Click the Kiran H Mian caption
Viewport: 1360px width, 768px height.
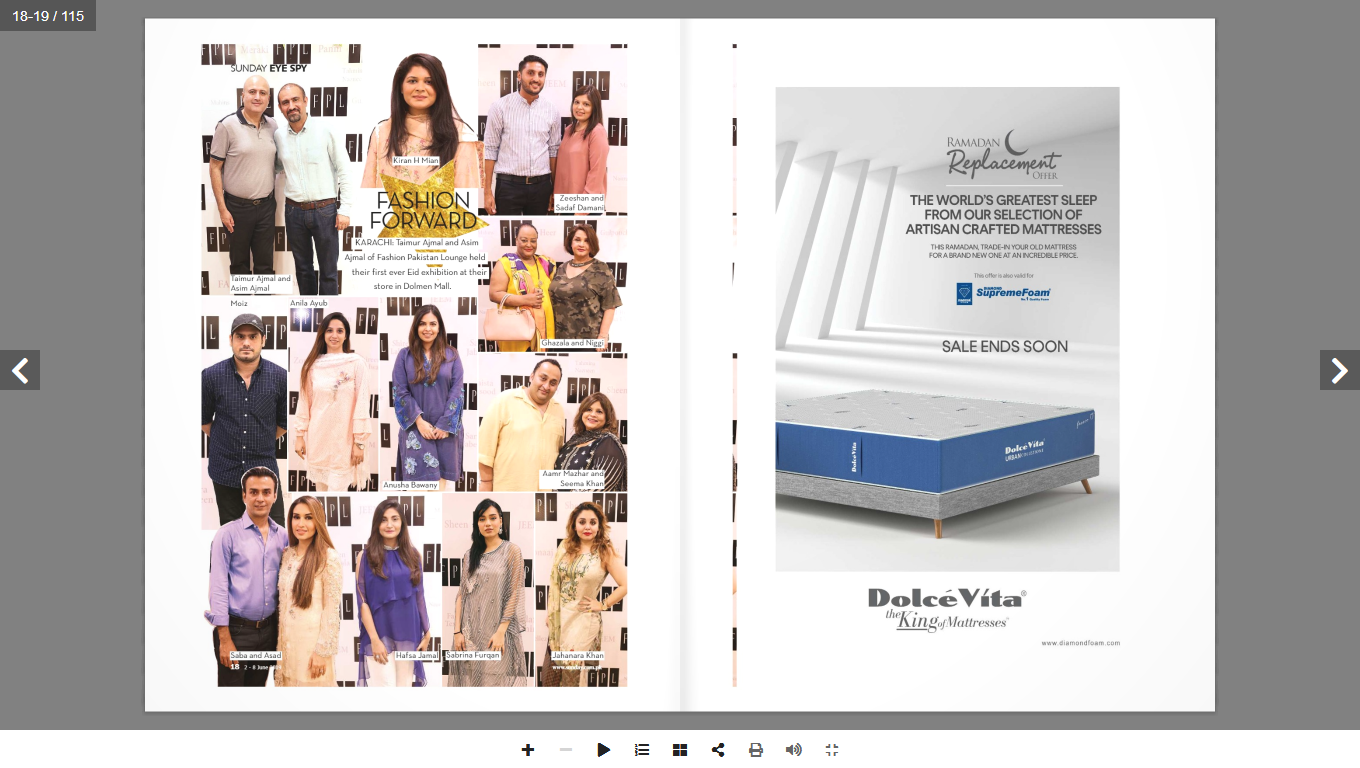[416, 160]
